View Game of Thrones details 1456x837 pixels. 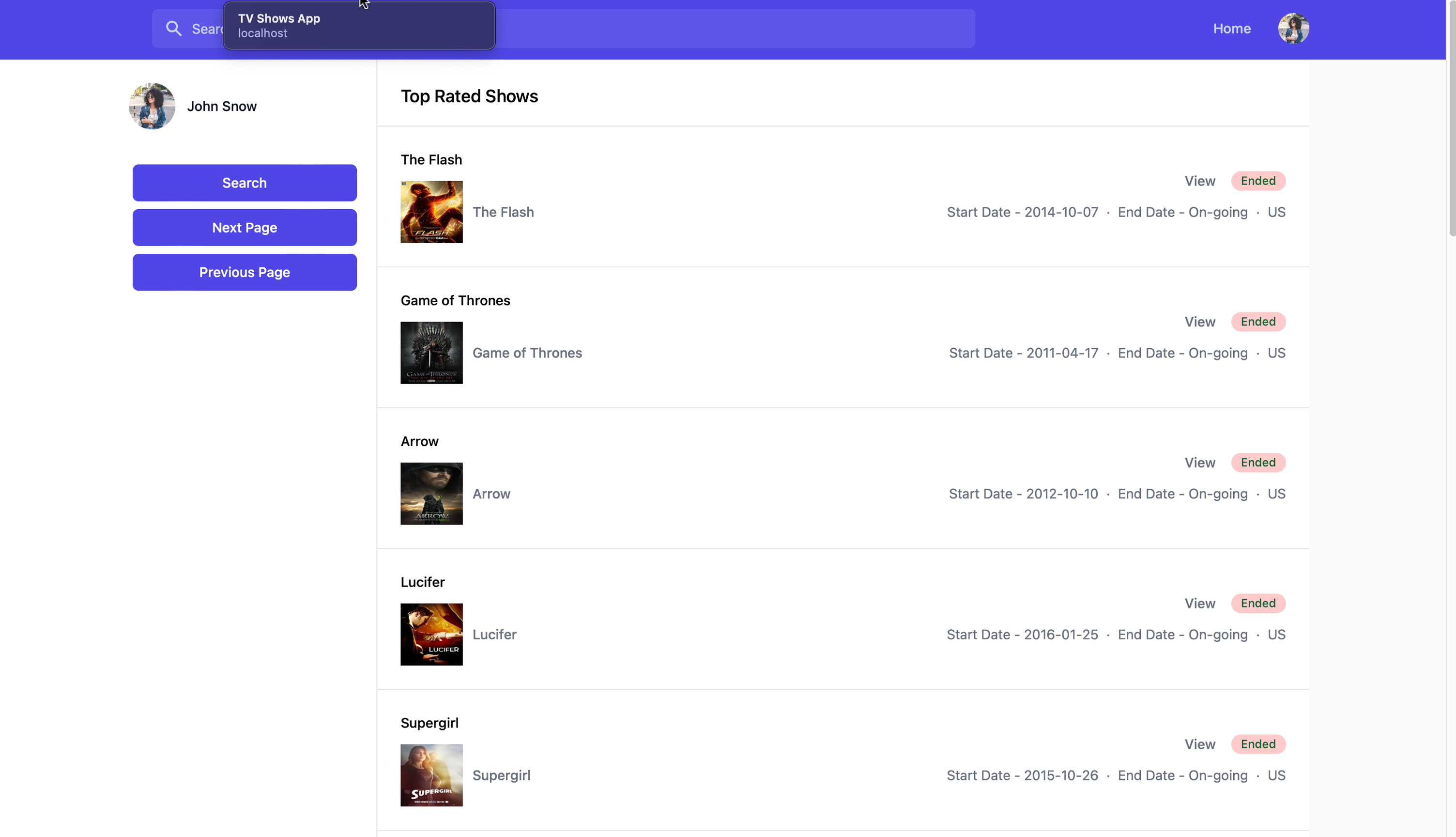pyautogui.click(x=1199, y=322)
